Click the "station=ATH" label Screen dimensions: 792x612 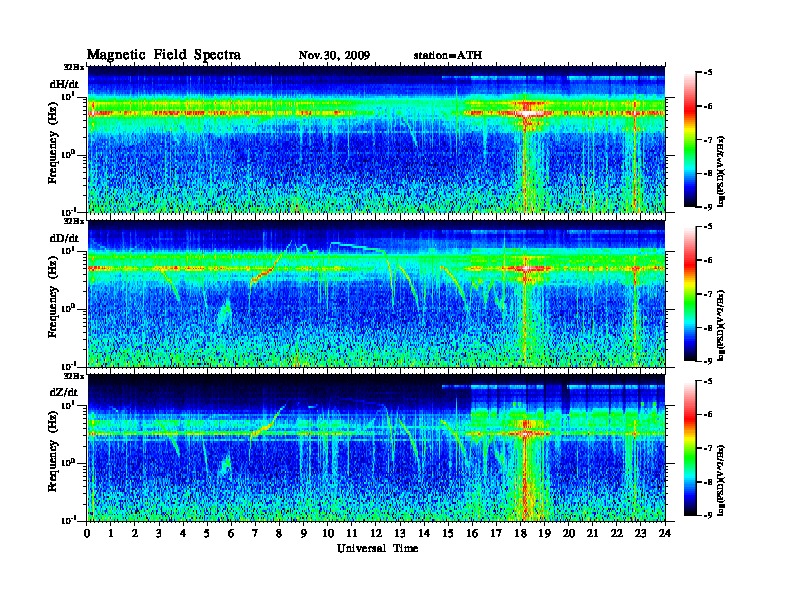[448, 55]
